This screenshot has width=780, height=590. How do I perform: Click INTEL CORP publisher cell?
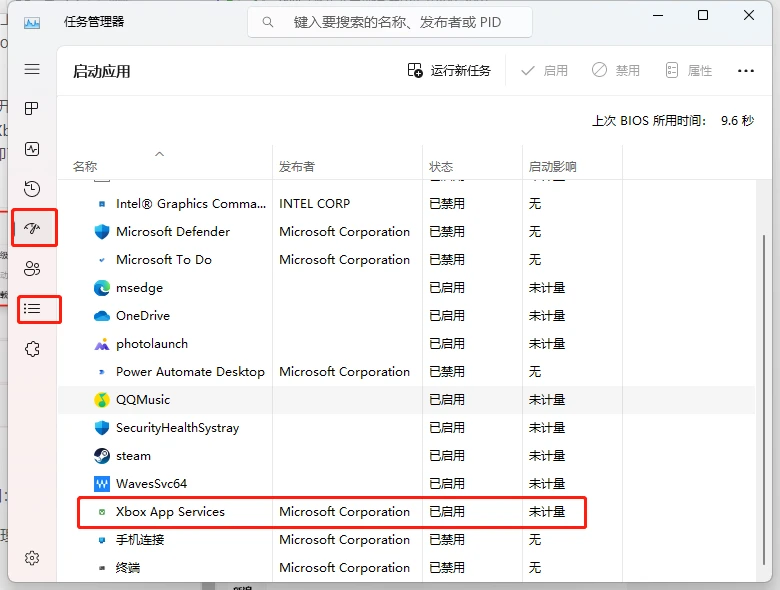(314, 203)
